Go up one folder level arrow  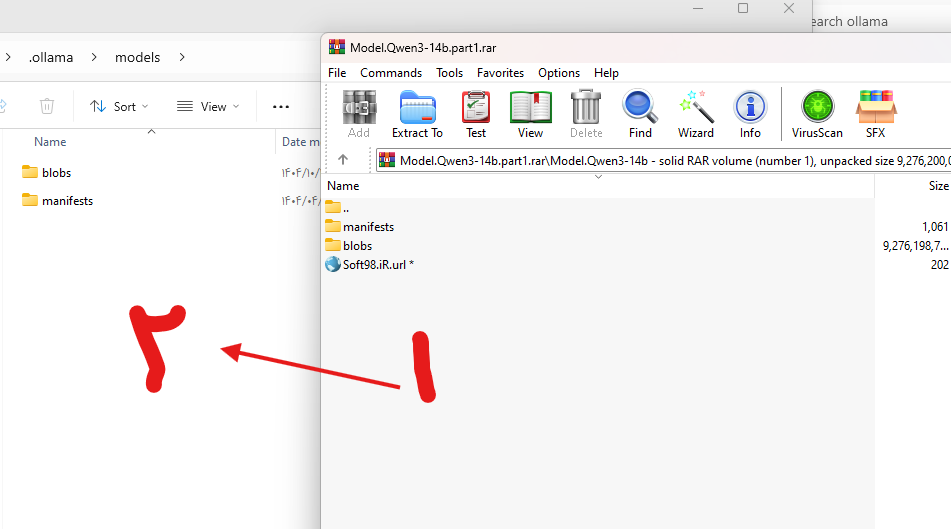click(343, 160)
